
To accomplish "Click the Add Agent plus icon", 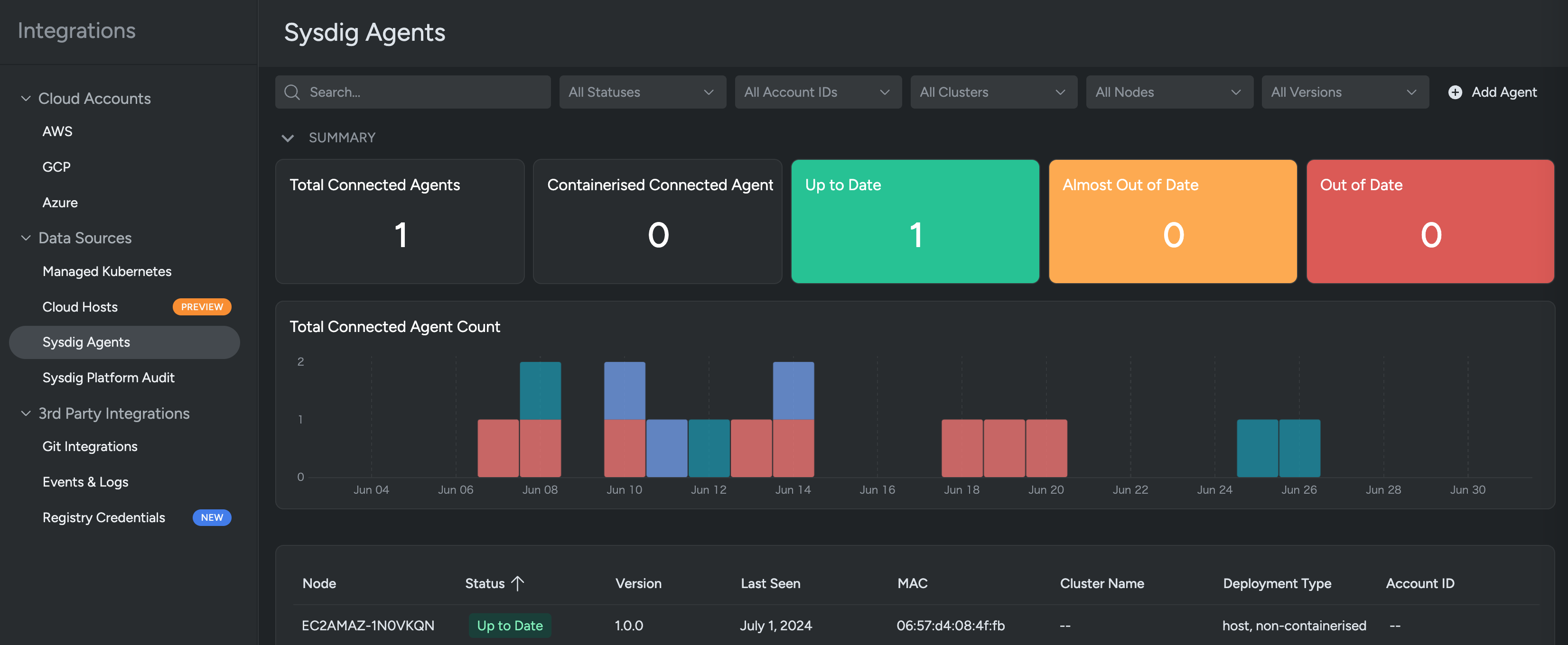I will point(1455,92).
